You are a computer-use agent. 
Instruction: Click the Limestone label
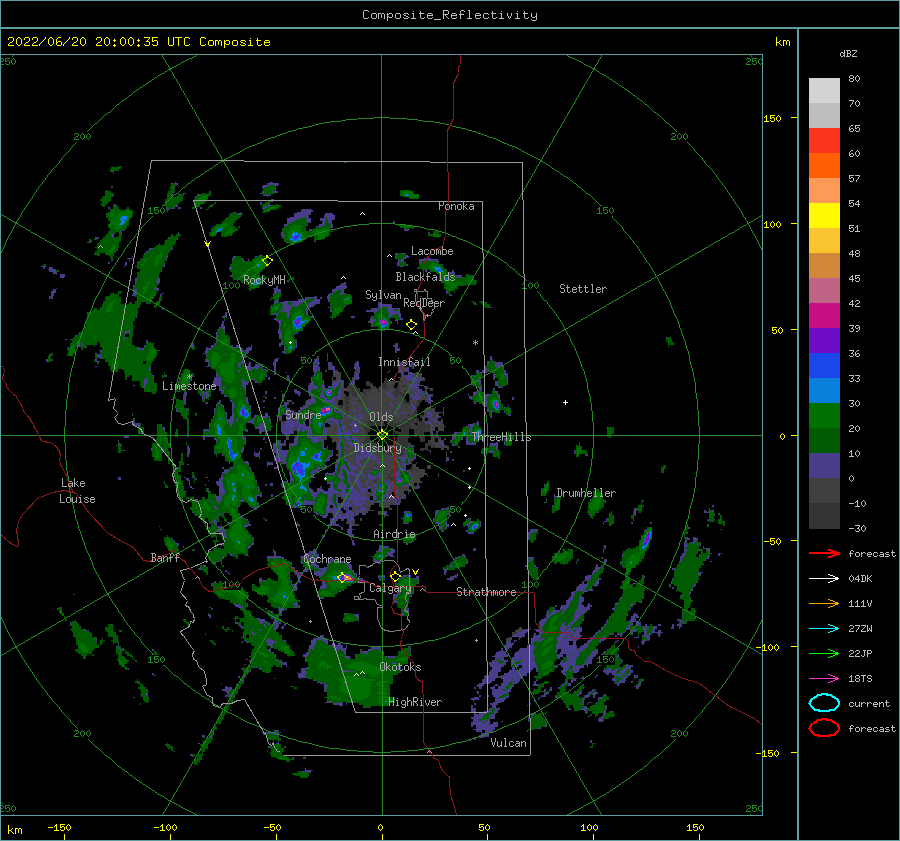(x=189, y=386)
